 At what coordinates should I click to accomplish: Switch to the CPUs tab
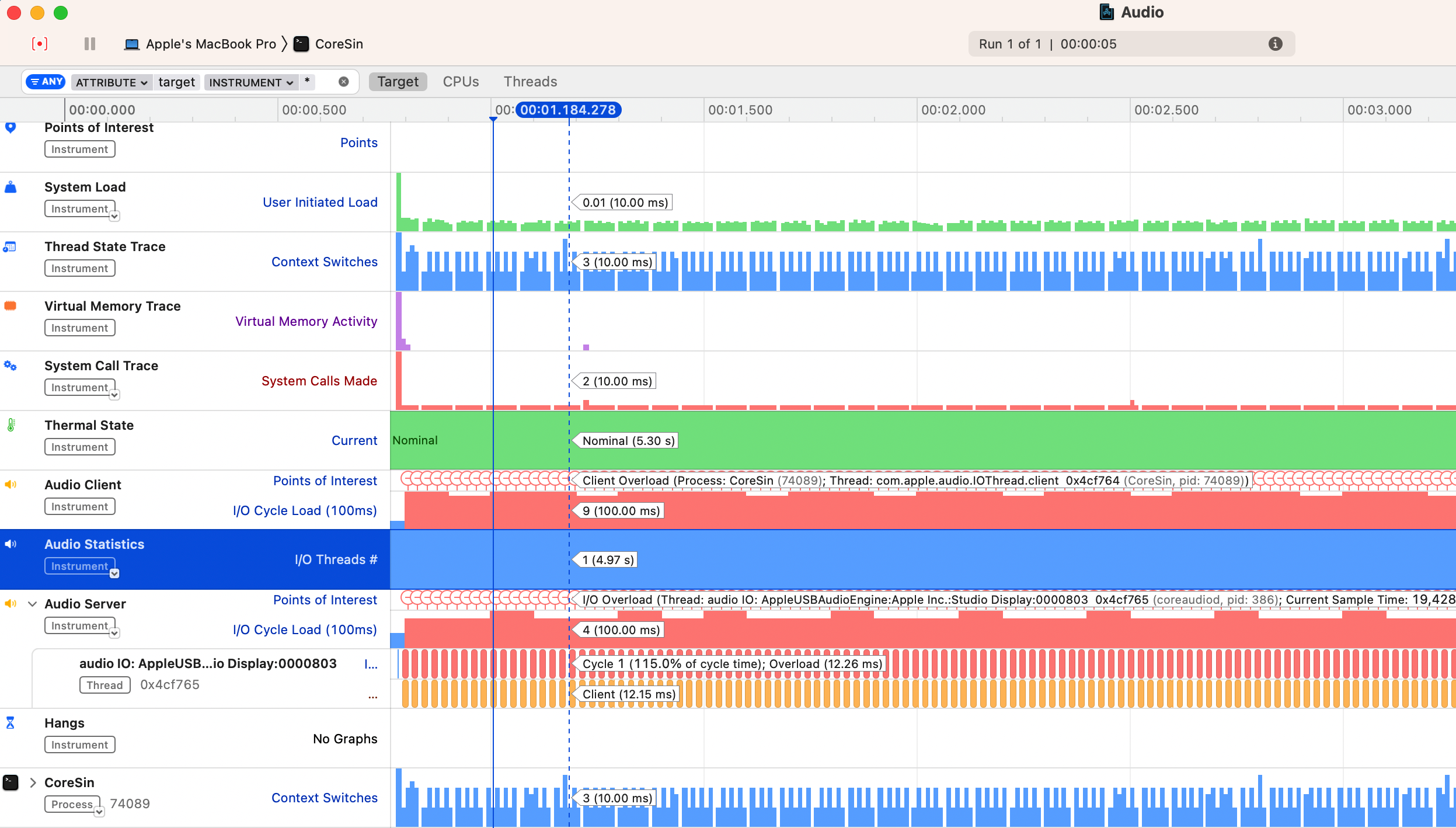click(461, 82)
